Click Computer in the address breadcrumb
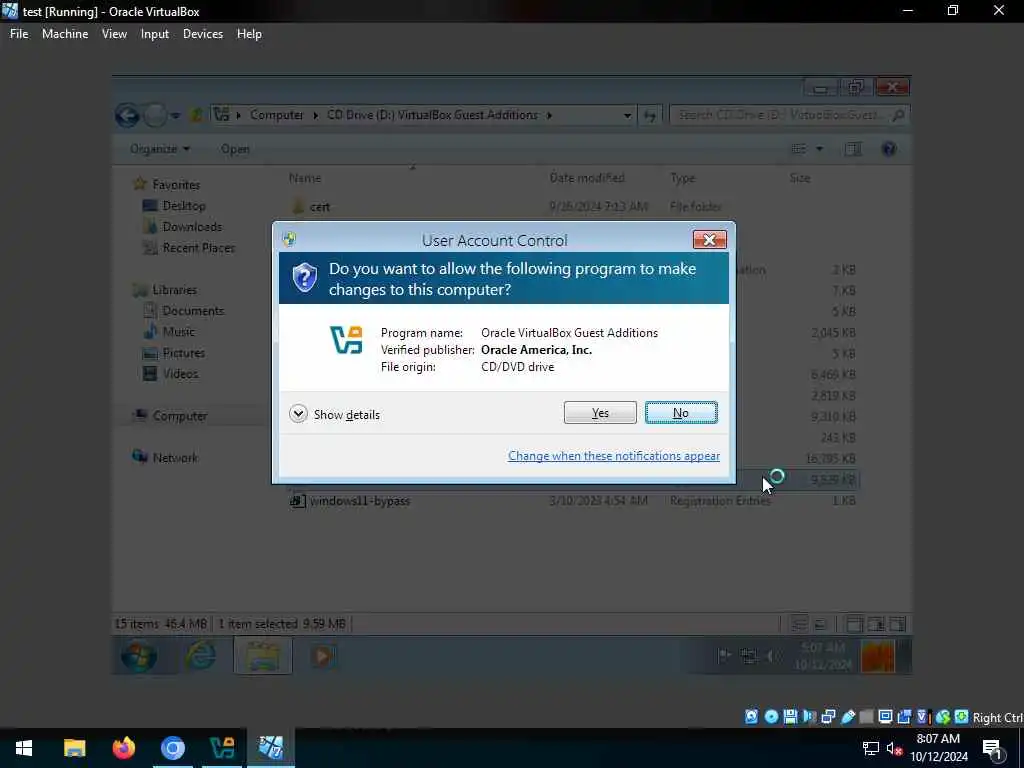1024x768 pixels. [277, 115]
